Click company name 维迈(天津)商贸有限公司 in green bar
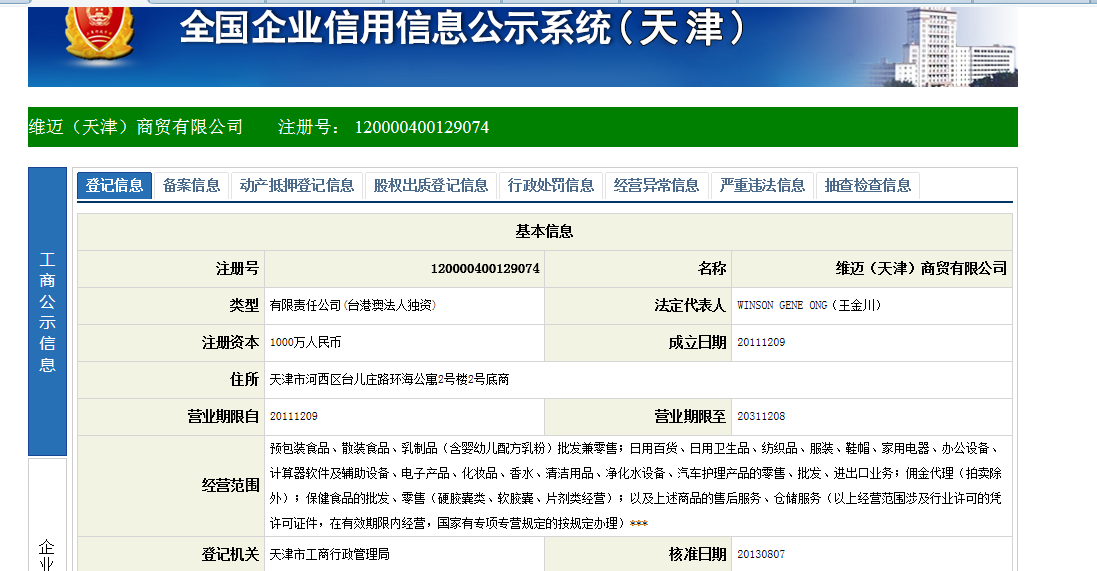Viewport: 1097px width, 571px height. 136,127
